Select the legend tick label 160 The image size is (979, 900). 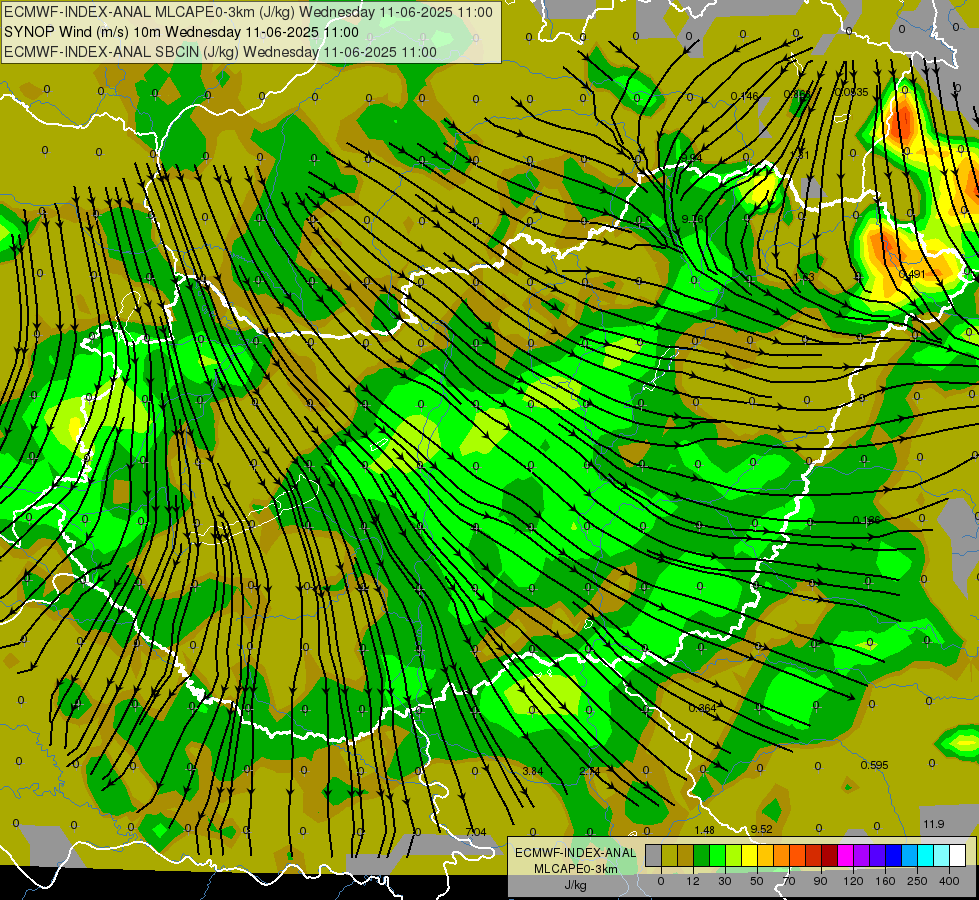click(x=885, y=881)
